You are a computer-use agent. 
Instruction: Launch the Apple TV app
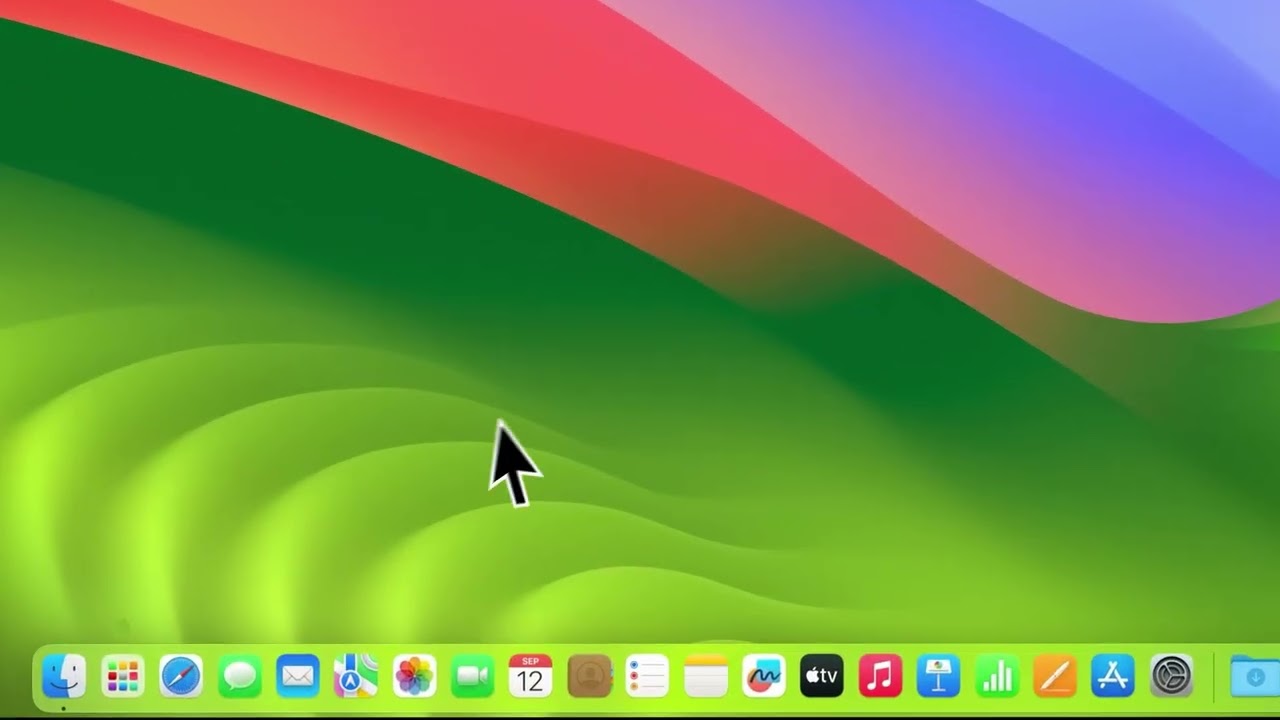pyautogui.click(x=822, y=677)
